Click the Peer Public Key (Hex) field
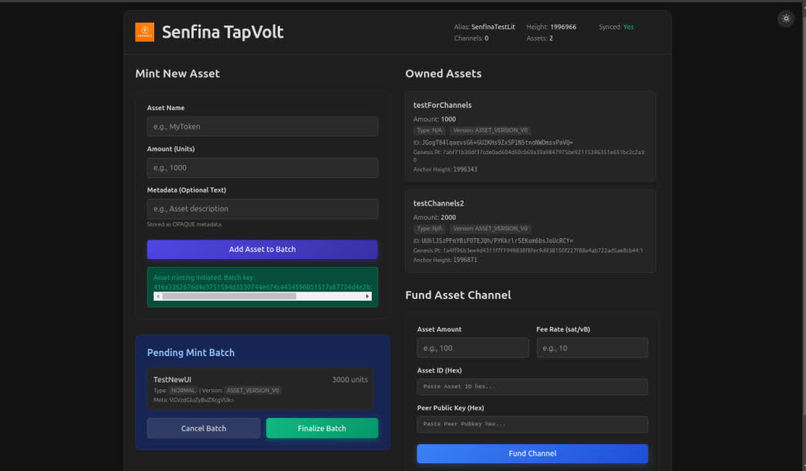This screenshot has height=471, width=806. coord(532,424)
